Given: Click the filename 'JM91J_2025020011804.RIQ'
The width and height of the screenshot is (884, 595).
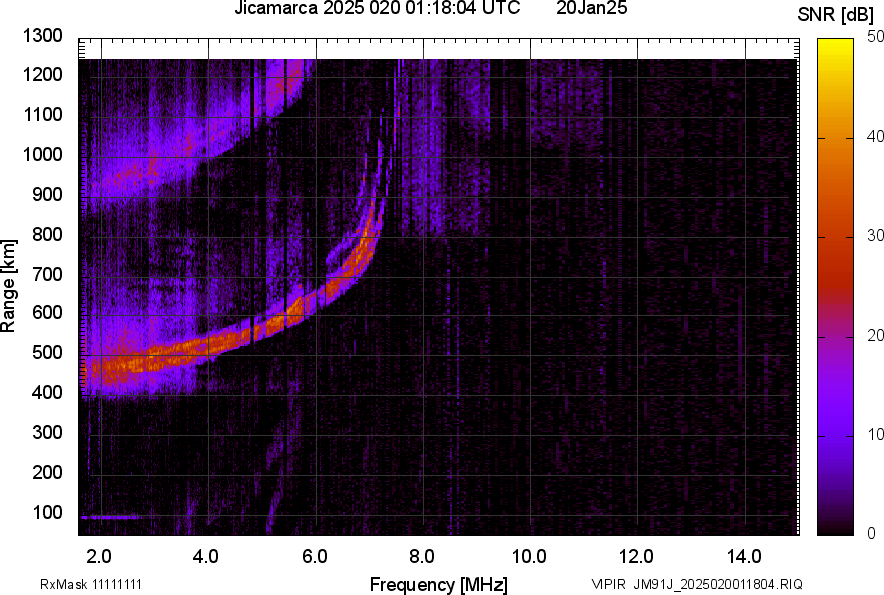Looking at the screenshot, I should click(718, 584).
